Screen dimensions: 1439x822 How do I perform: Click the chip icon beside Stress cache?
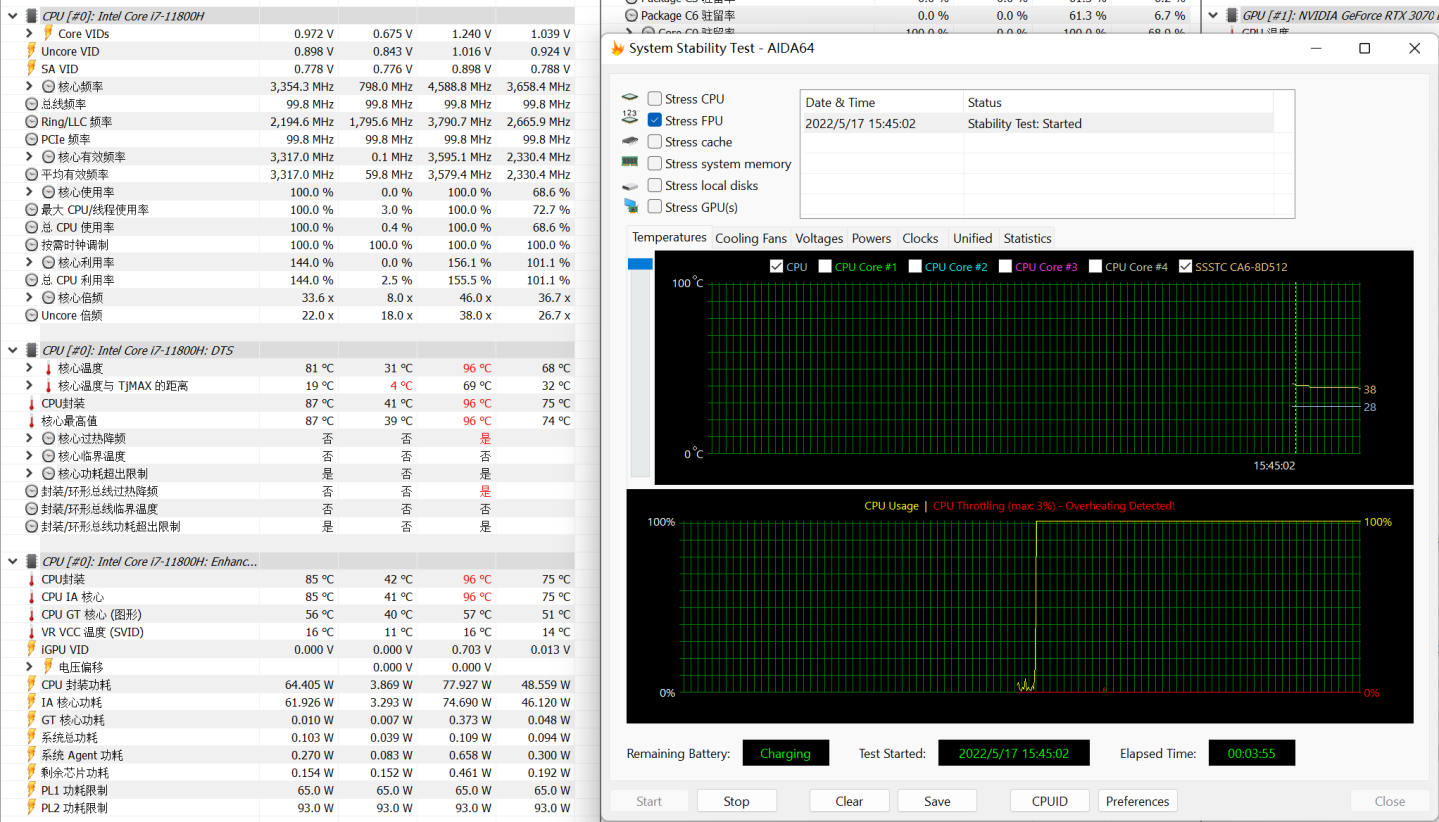[x=630, y=142]
